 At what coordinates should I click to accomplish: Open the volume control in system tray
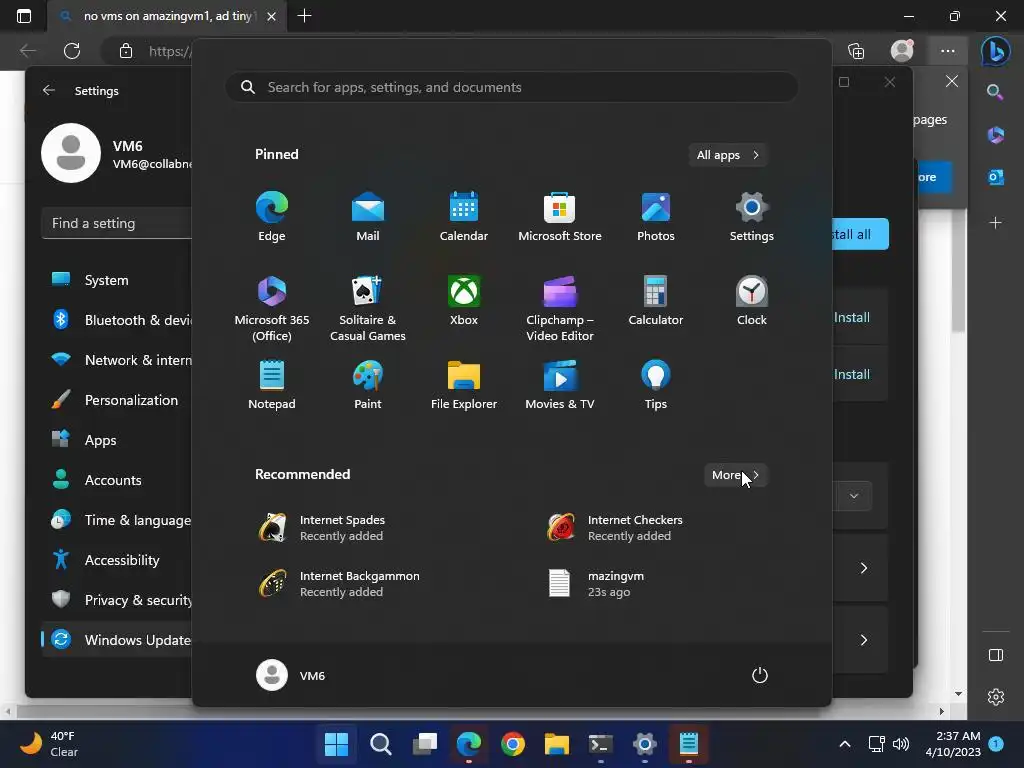point(901,744)
